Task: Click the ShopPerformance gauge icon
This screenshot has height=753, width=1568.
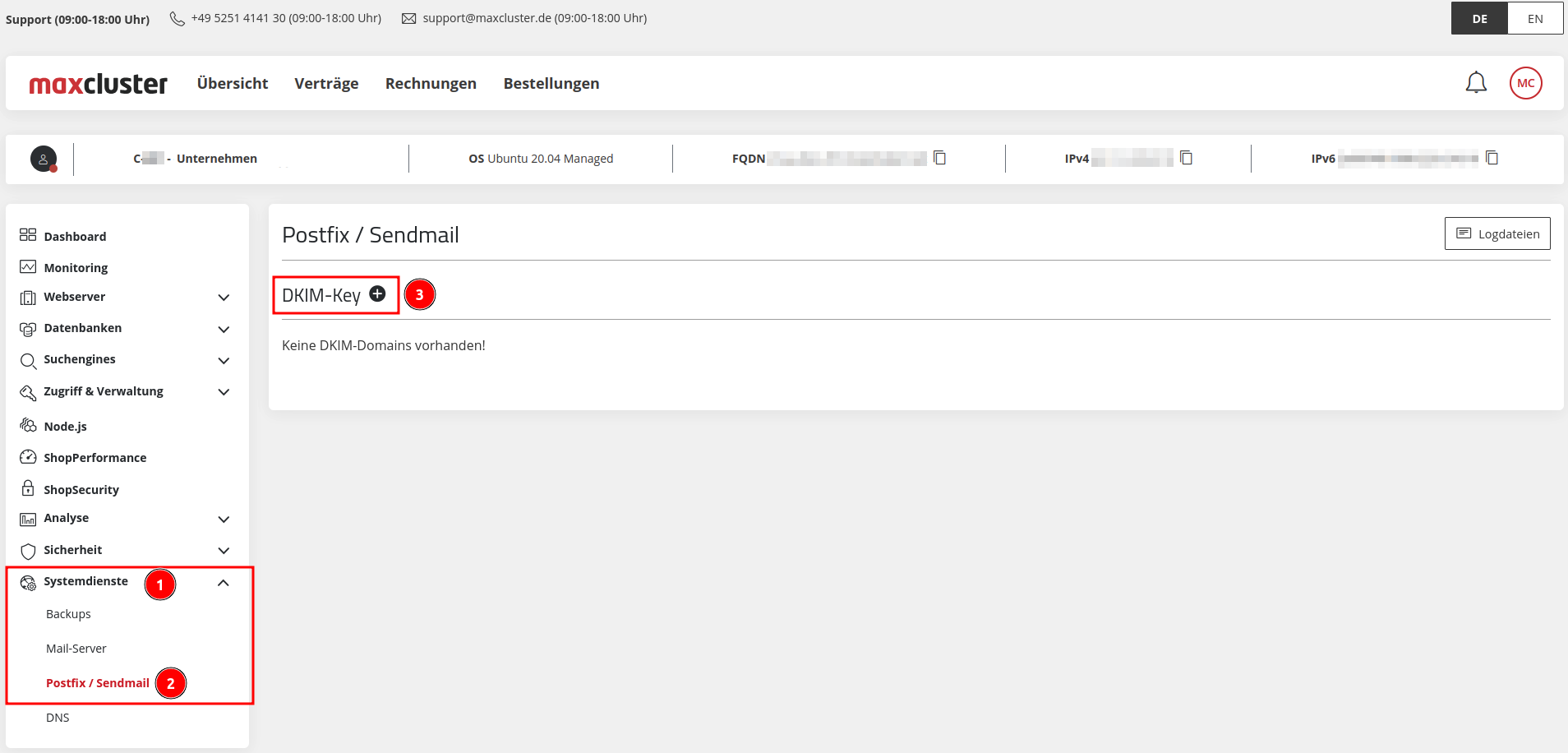Action: click(x=28, y=457)
